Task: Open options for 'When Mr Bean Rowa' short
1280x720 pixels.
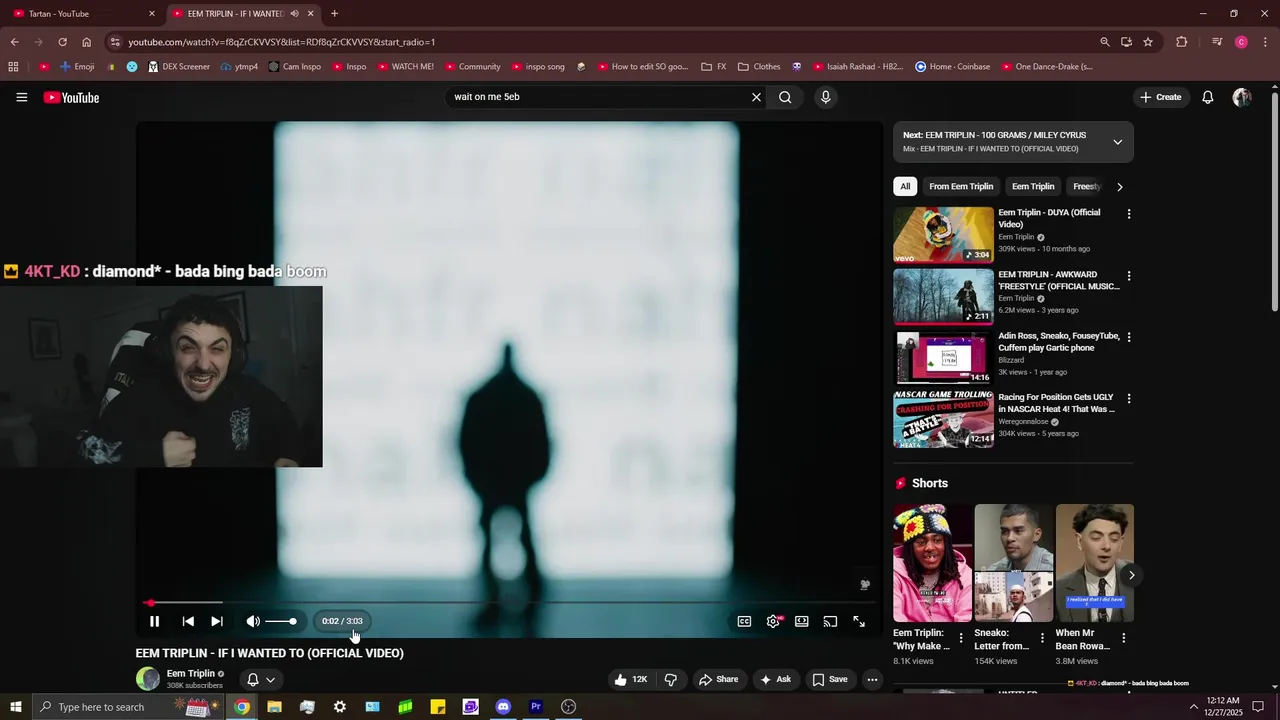Action: (x=1123, y=638)
